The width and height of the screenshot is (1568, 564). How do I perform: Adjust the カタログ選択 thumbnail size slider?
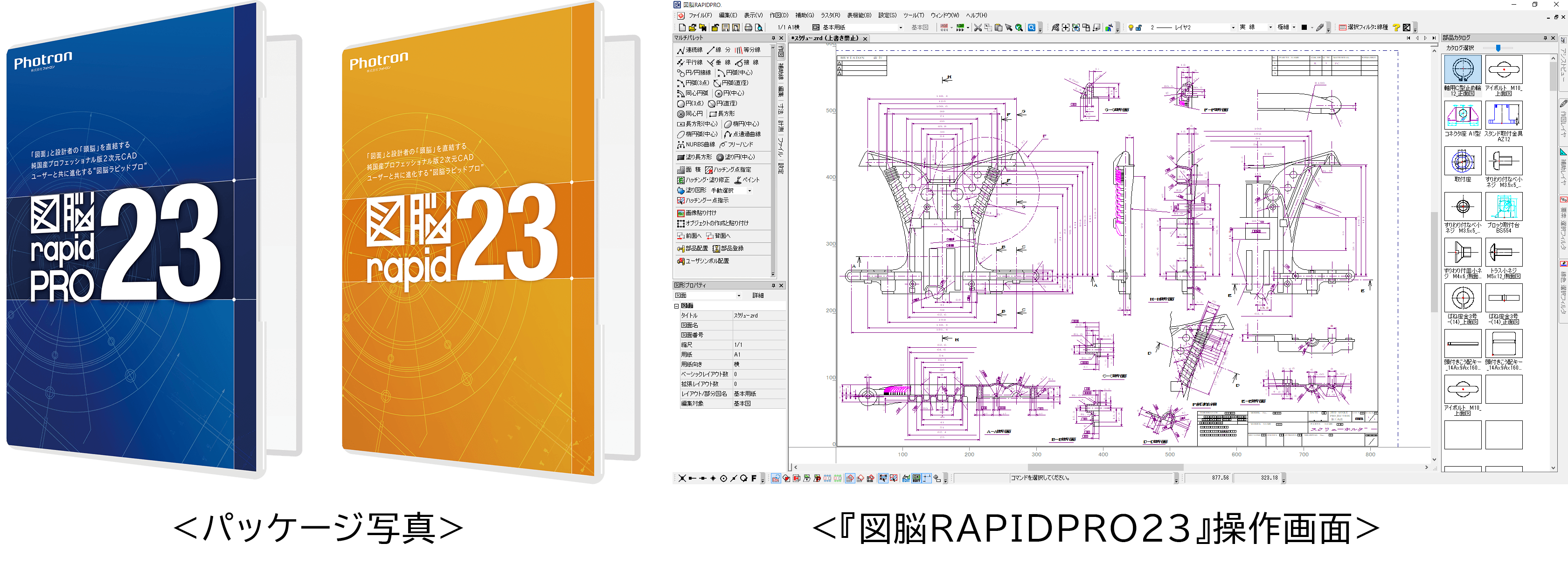tap(1498, 48)
